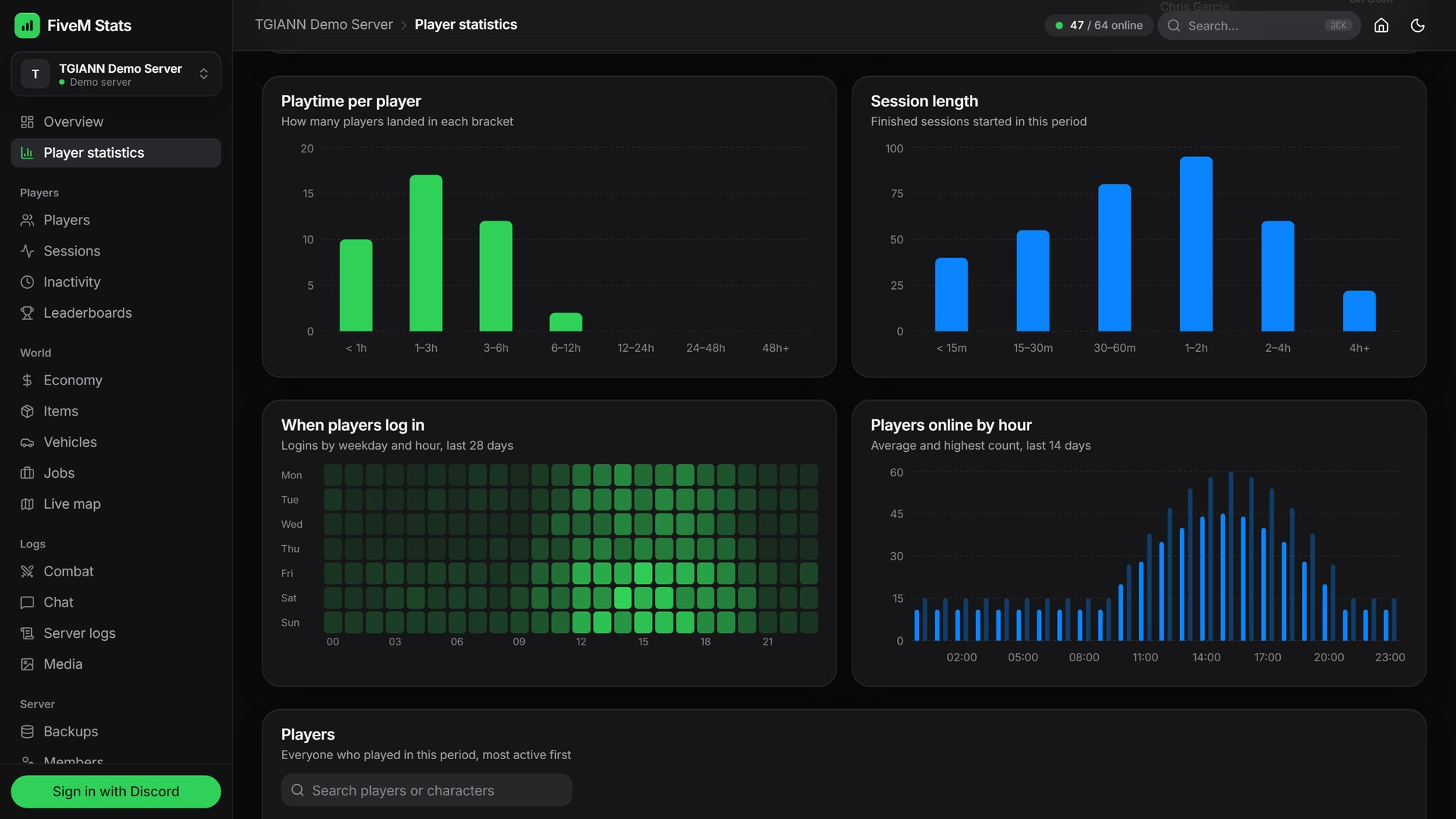Click the 1–3h playtime bar
This screenshot has width=1456, height=819.
coord(425,253)
